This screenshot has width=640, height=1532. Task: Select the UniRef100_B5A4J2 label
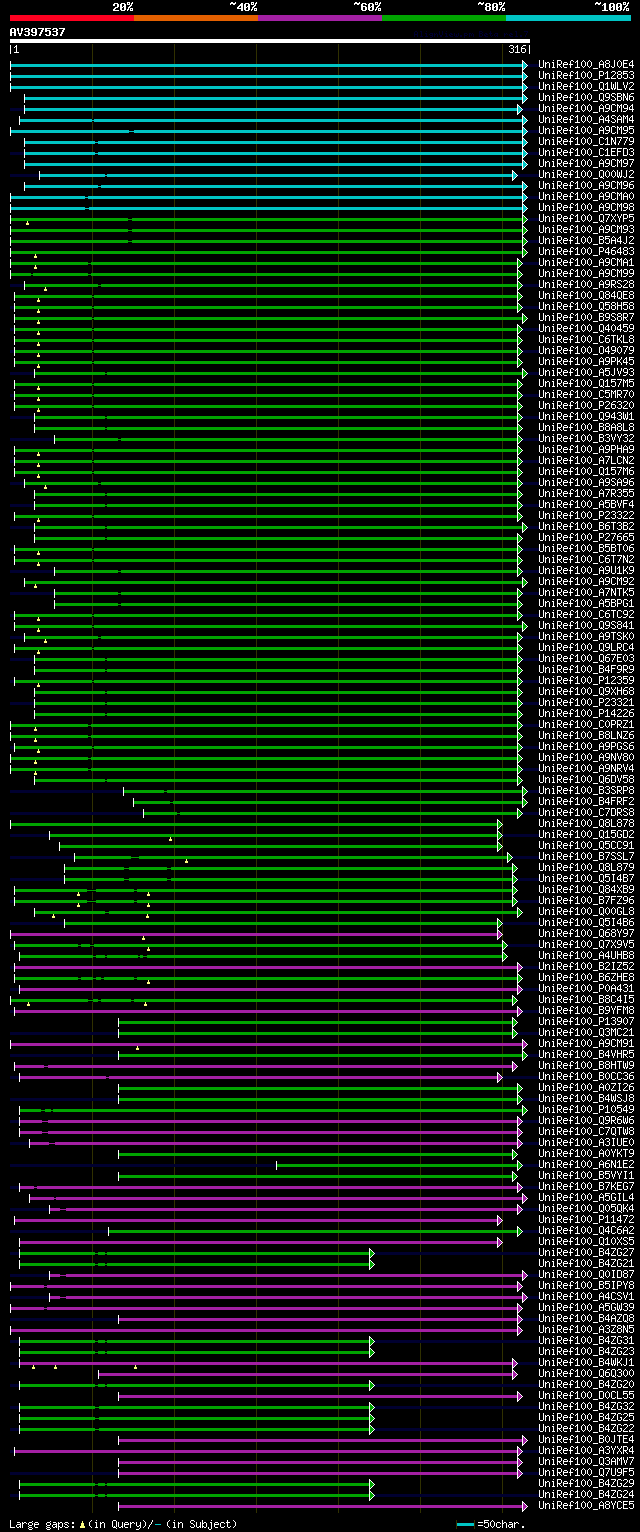pyautogui.click(x=586, y=240)
